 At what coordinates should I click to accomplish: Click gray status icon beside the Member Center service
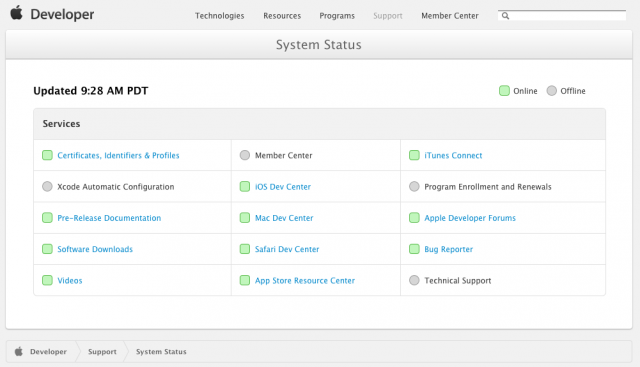(x=245, y=155)
